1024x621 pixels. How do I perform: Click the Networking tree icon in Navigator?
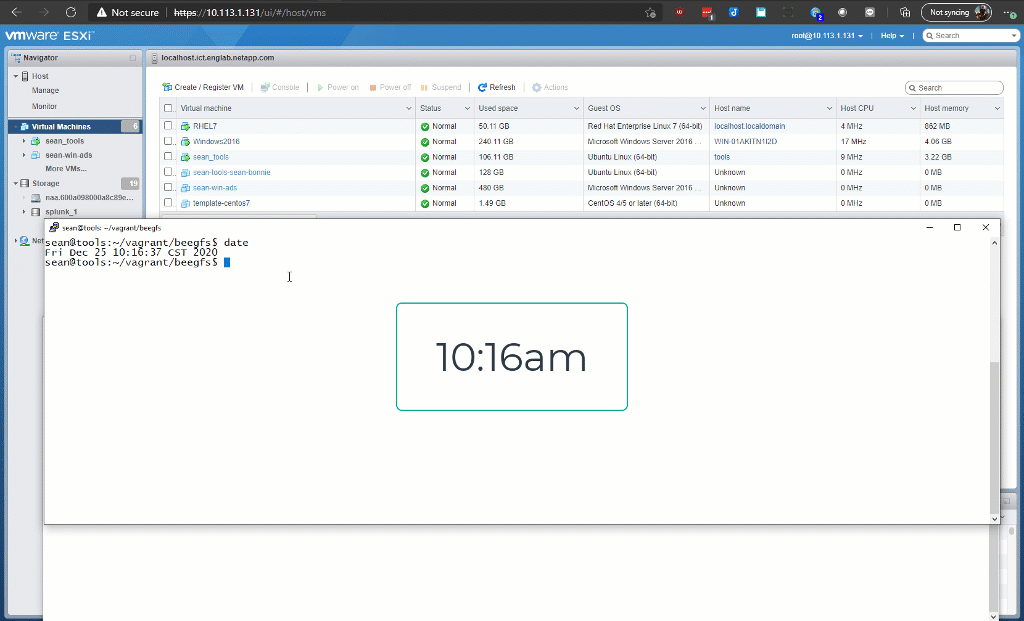[24, 241]
